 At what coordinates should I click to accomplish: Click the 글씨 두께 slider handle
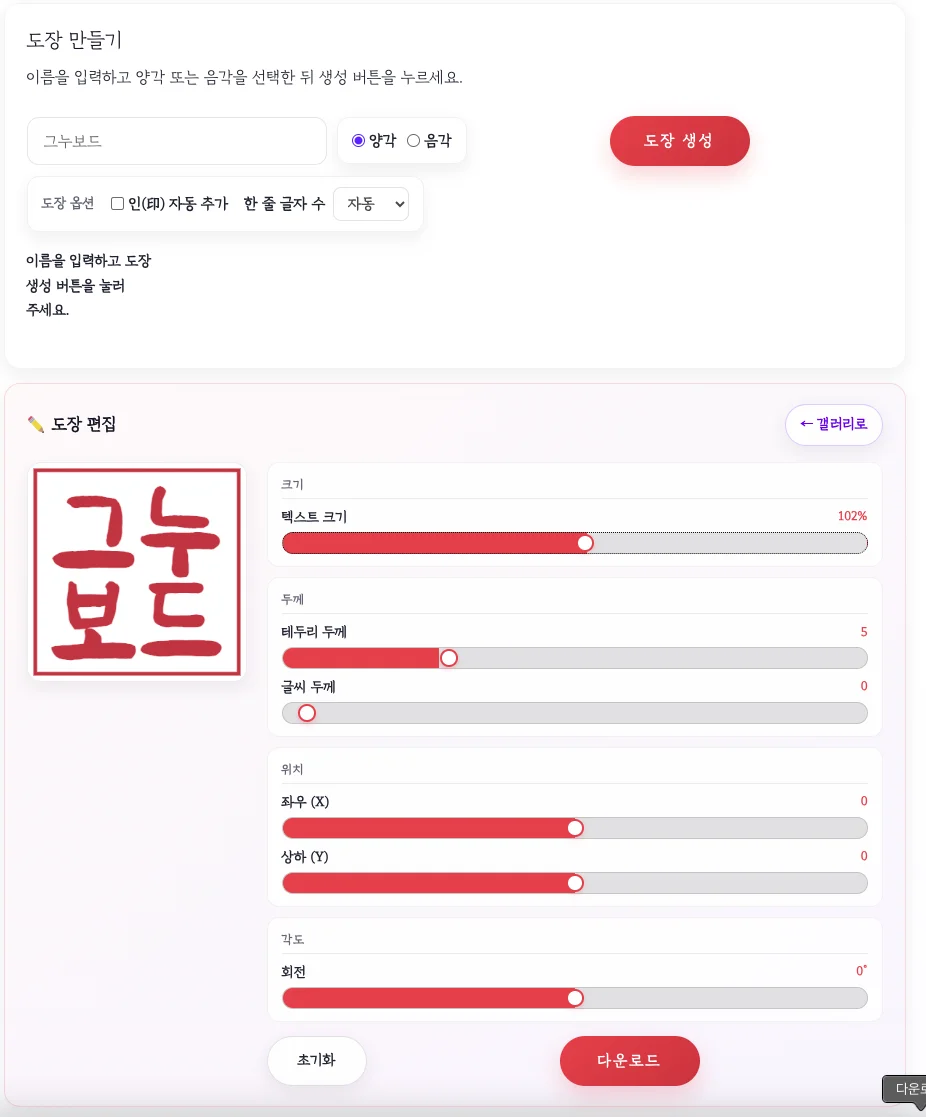coord(307,713)
